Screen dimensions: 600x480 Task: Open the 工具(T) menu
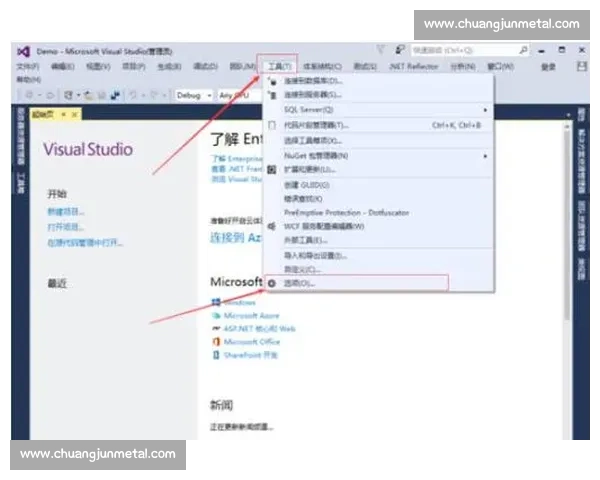279,67
